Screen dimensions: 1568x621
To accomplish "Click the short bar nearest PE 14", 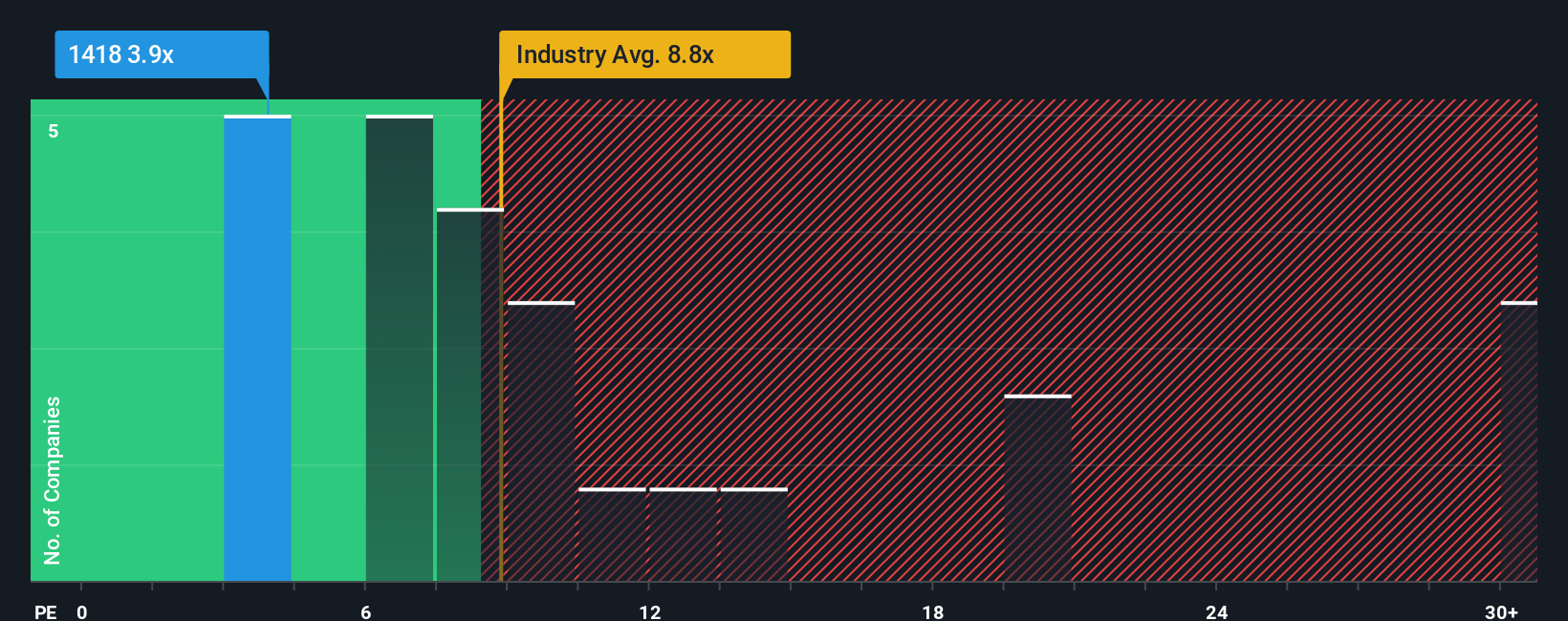I will [753, 534].
